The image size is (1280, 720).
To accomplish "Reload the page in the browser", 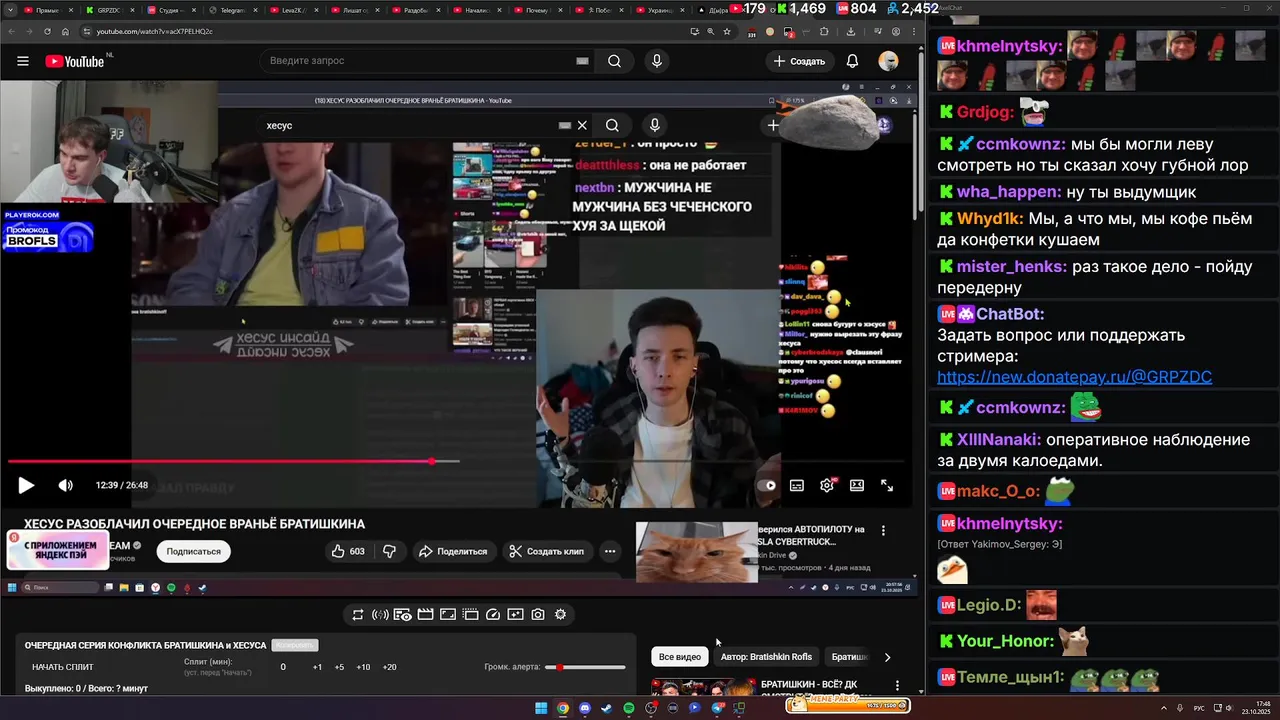I will 47,31.
